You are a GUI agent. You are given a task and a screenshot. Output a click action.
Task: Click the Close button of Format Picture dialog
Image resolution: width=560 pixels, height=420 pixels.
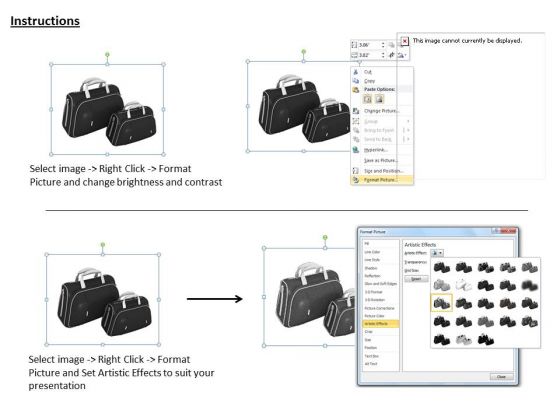(501, 377)
